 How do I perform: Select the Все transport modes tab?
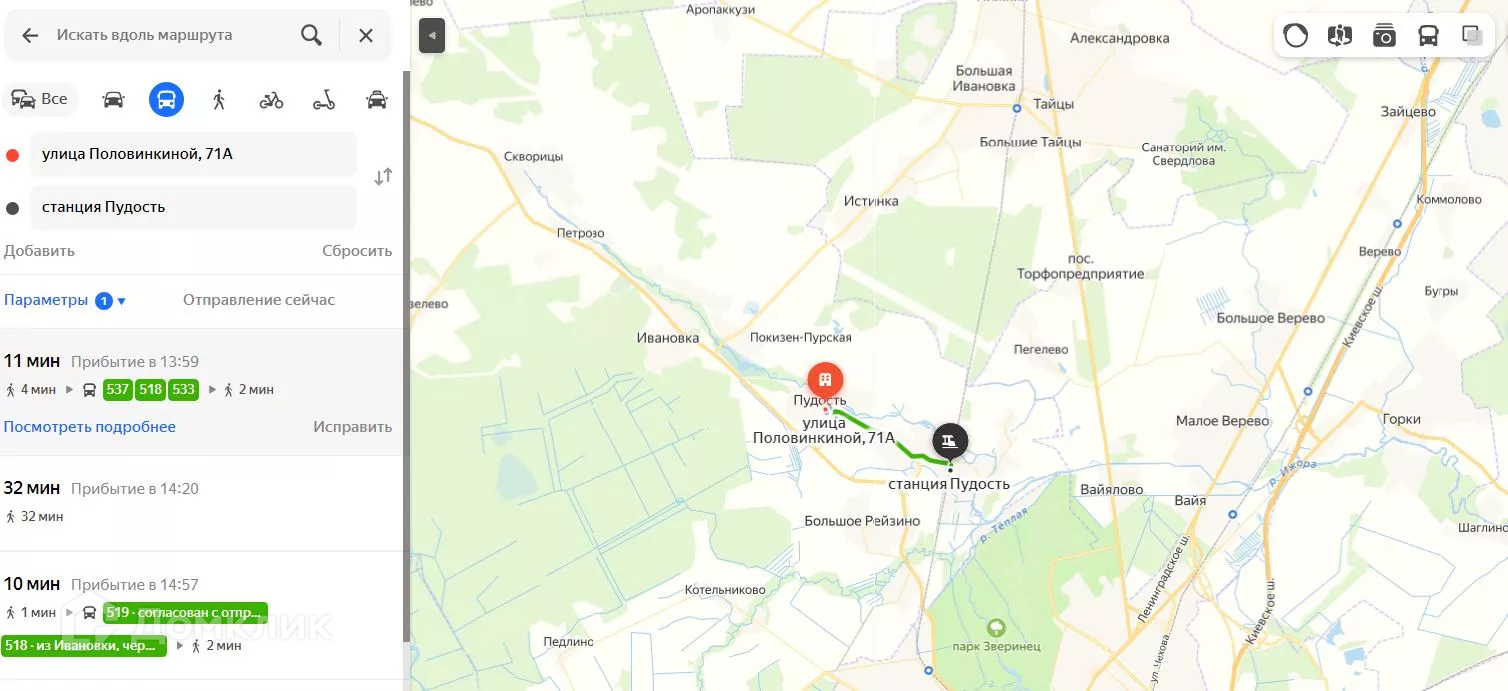tap(40, 99)
